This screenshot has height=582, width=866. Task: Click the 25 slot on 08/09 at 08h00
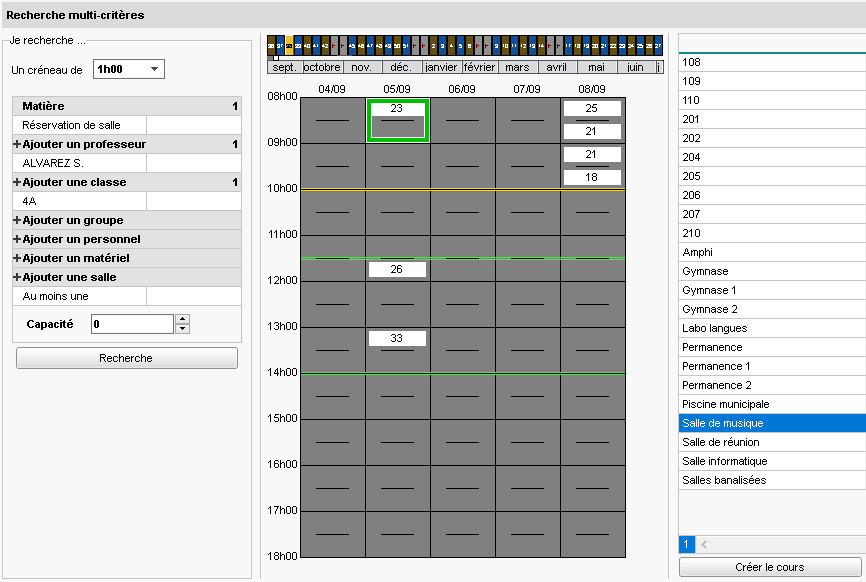point(592,109)
